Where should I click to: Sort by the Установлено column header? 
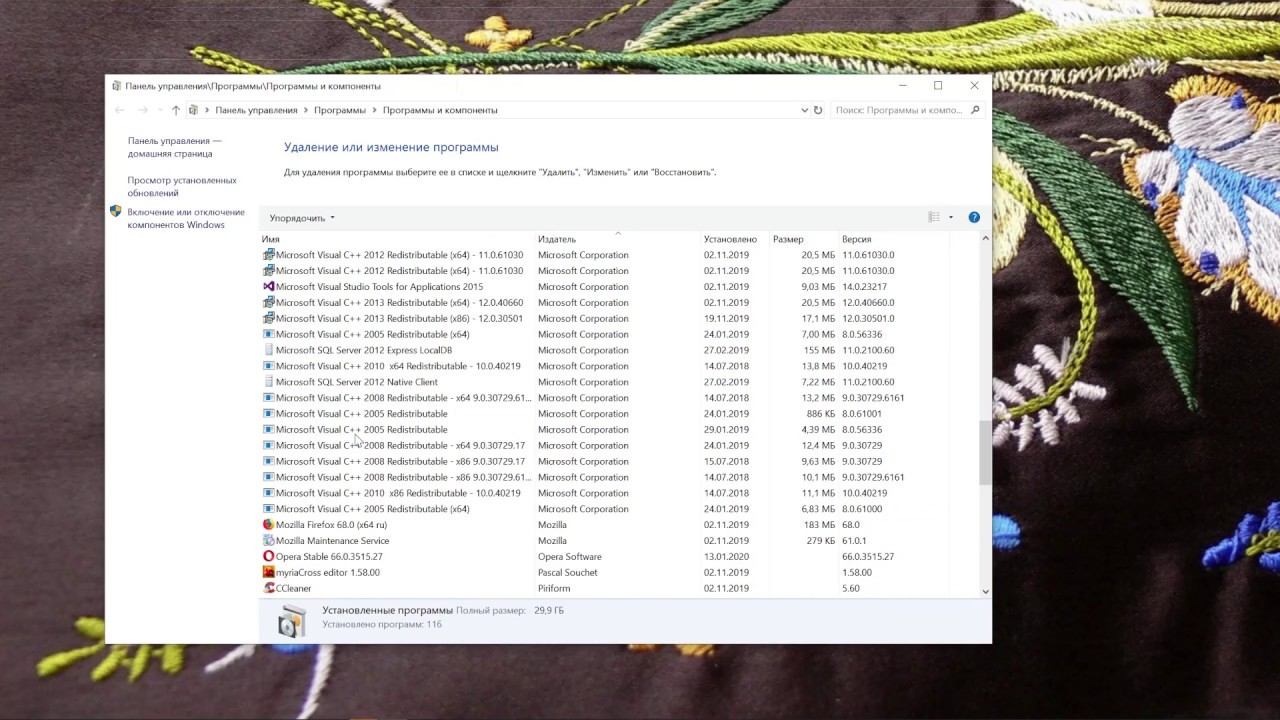tap(730, 240)
